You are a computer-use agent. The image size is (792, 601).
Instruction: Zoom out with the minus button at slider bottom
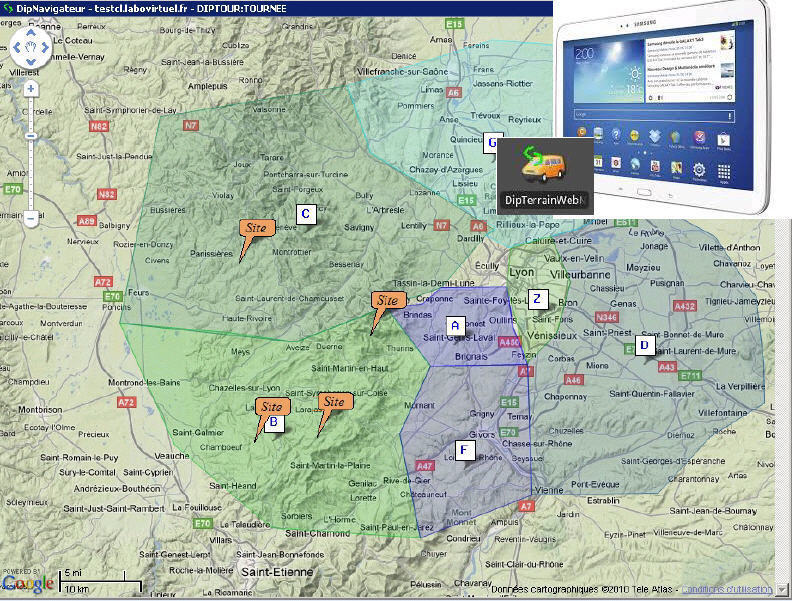[x=31, y=219]
